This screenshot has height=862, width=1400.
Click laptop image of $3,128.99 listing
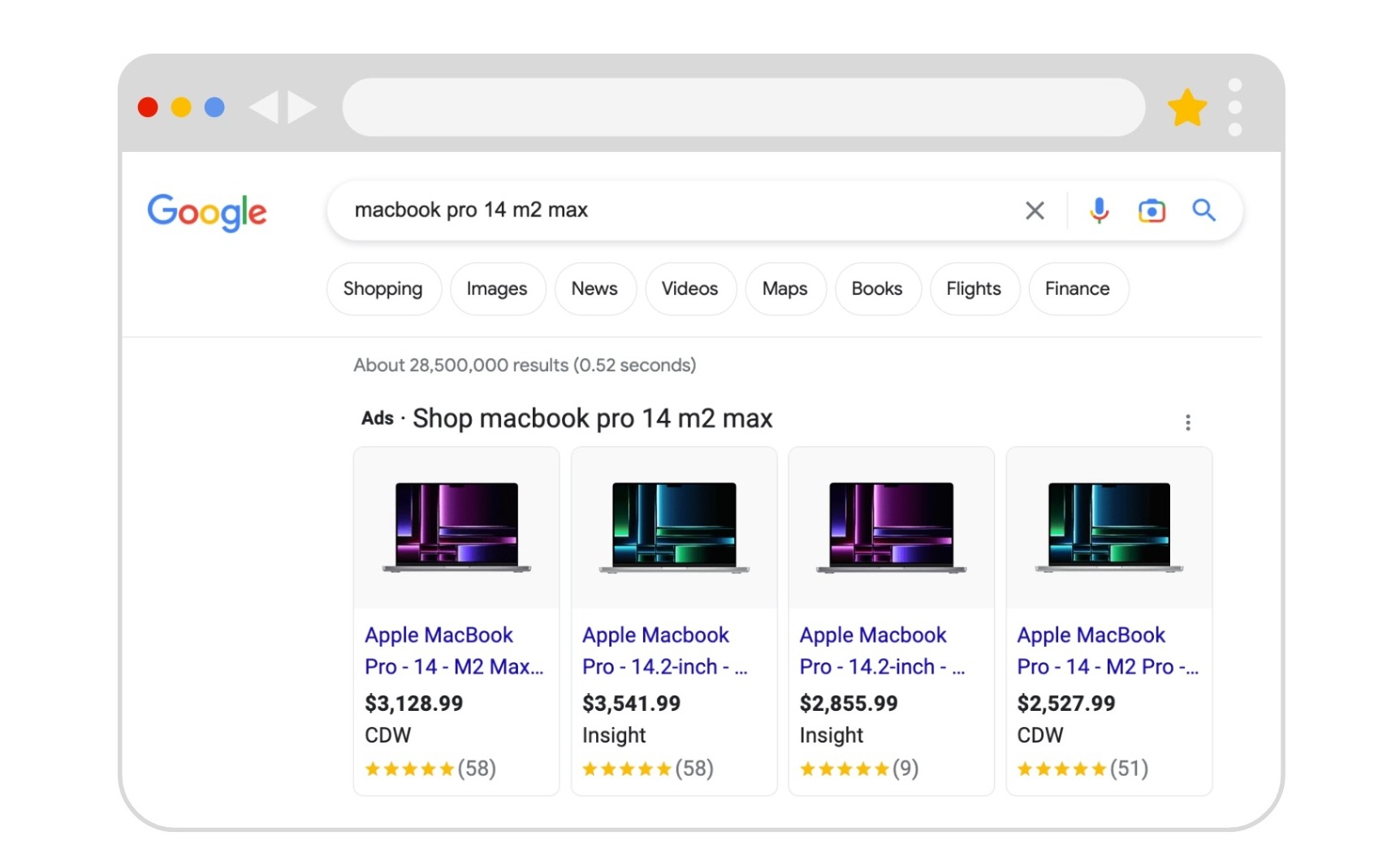[456, 527]
